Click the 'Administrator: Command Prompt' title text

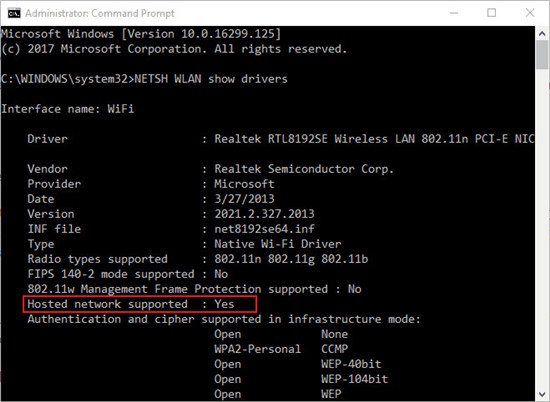100,13
